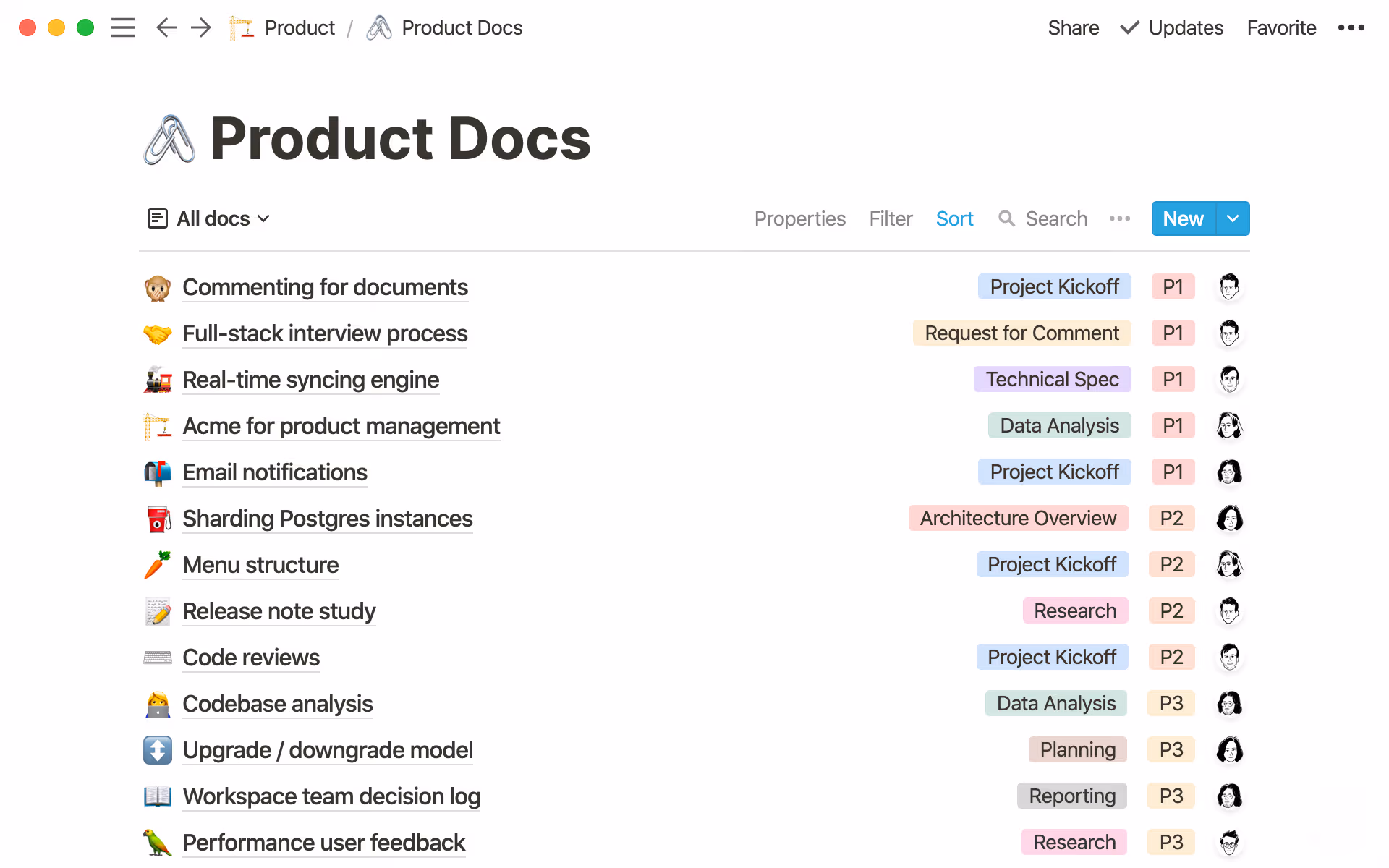
Task: Click the paperclip page icon beside Product Docs
Action: 378,27
